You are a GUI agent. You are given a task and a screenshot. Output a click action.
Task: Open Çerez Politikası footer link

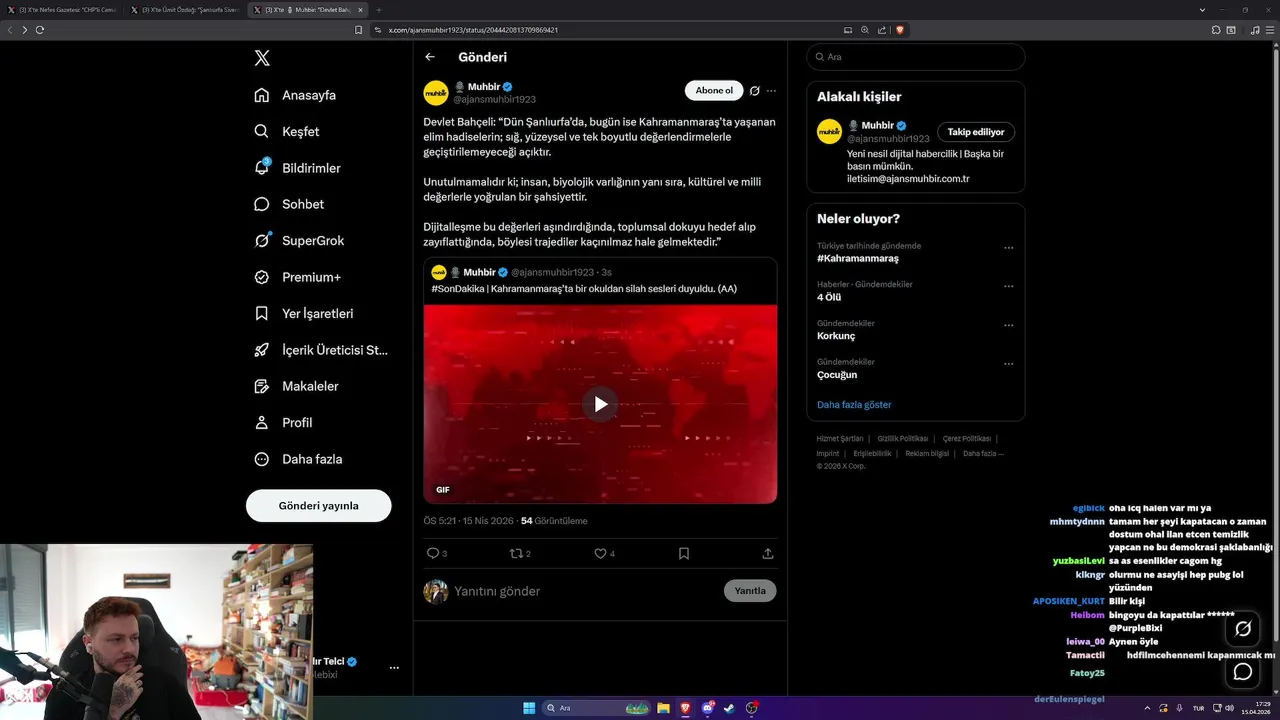(x=967, y=439)
